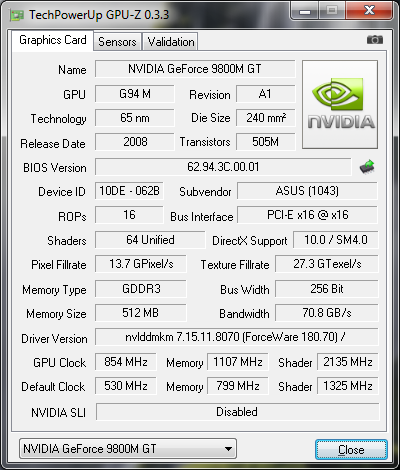Minimize the GPU-Z window
Screen dimensions: 400x470
[305, 11]
